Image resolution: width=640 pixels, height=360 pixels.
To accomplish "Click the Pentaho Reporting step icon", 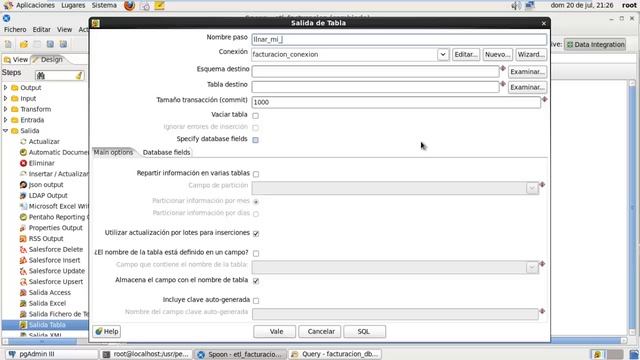I will pyautogui.click(x=23, y=217).
